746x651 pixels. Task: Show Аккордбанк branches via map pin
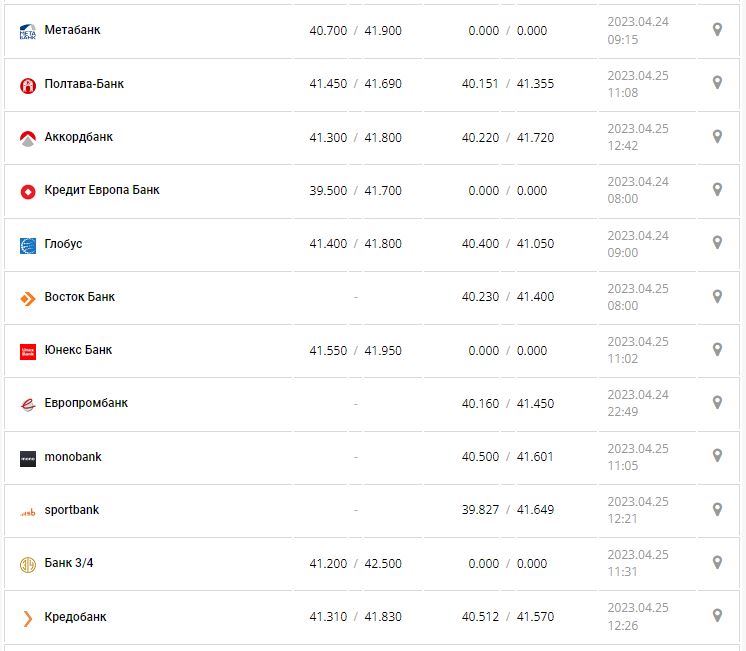point(717,136)
